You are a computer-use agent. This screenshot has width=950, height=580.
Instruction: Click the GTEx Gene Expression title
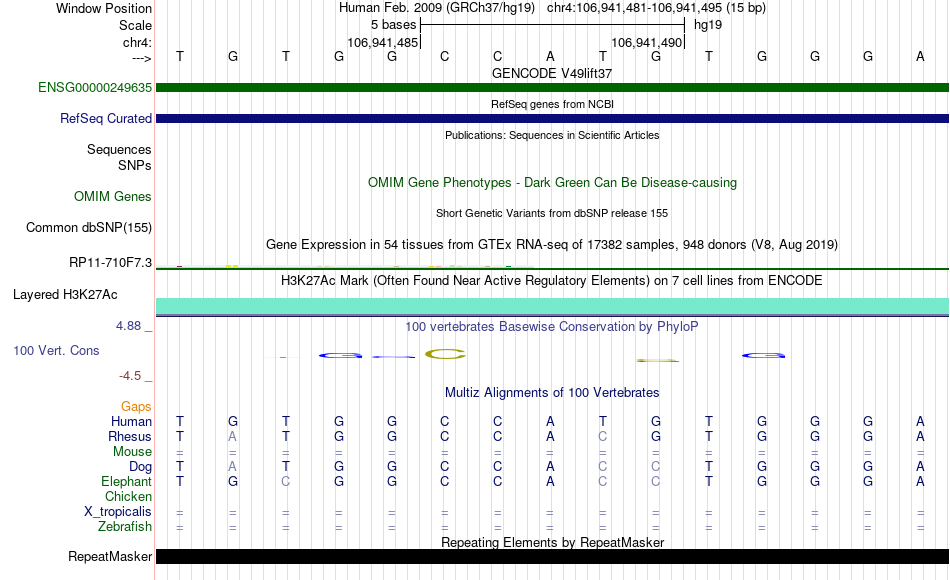[552, 244]
